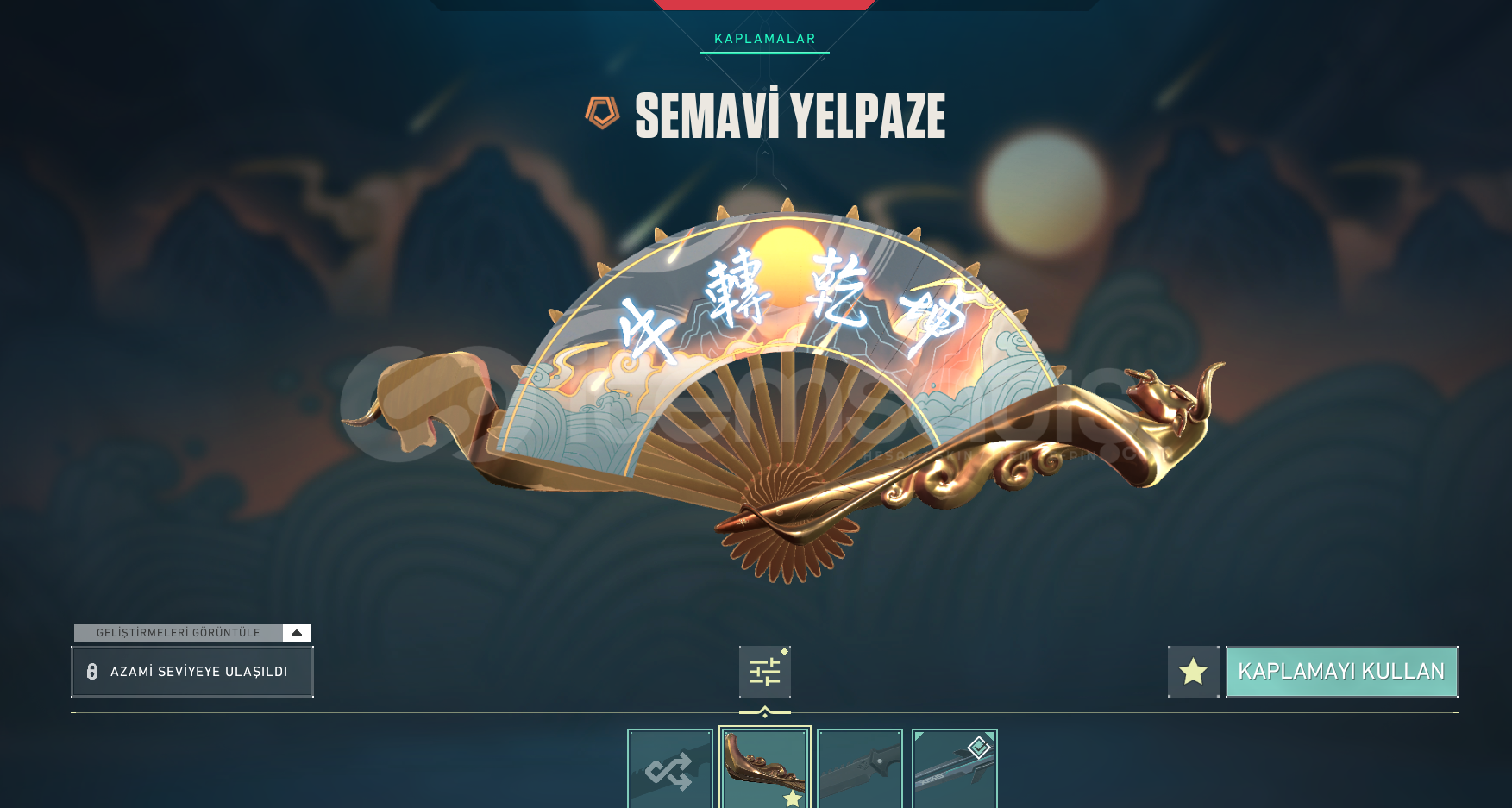The image size is (1512, 808).
Task: Click the Azami Seviyeye Ulaşıldı button
Action: [x=192, y=672]
